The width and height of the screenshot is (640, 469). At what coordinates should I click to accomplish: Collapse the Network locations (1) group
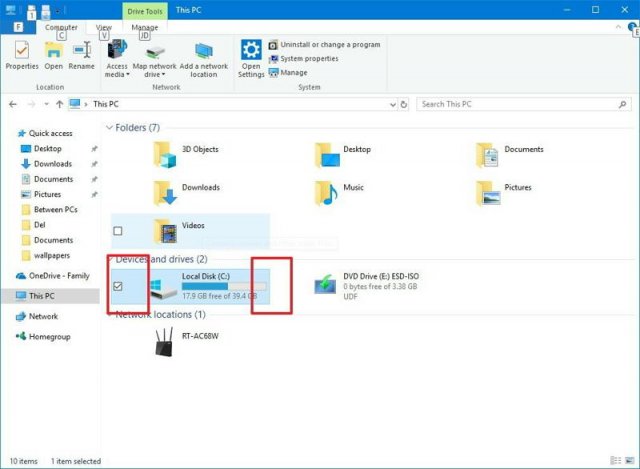tap(110, 315)
